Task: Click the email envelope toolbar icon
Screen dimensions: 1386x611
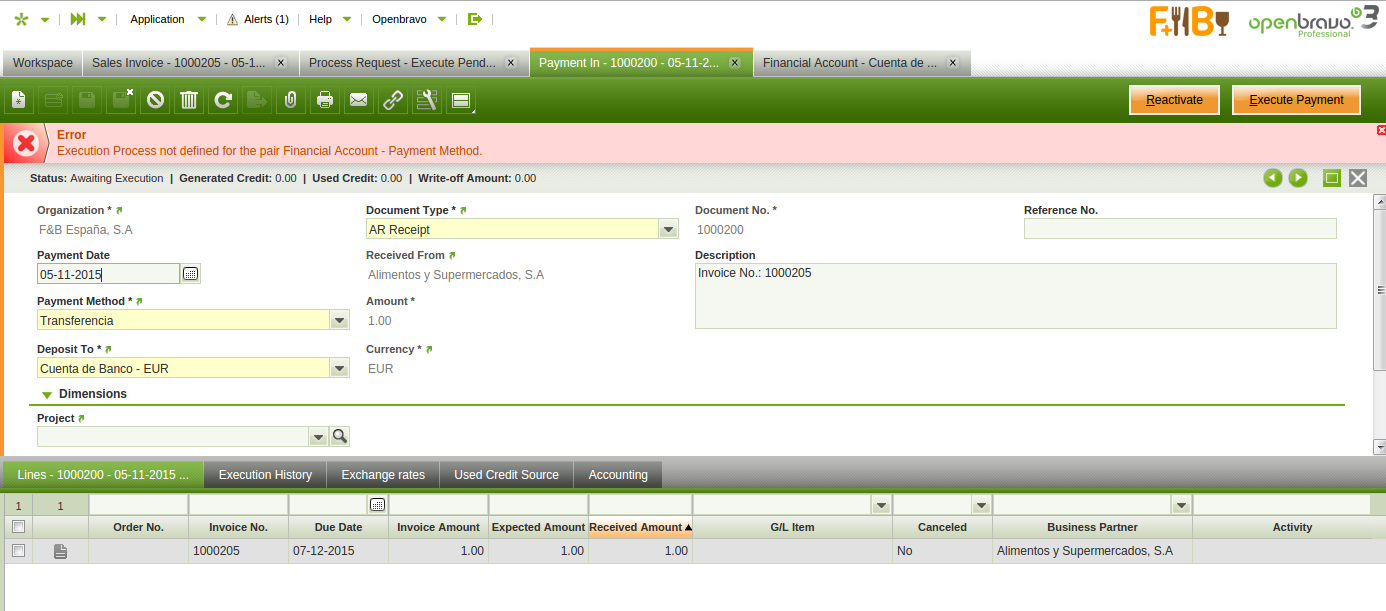Action: (358, 100)
